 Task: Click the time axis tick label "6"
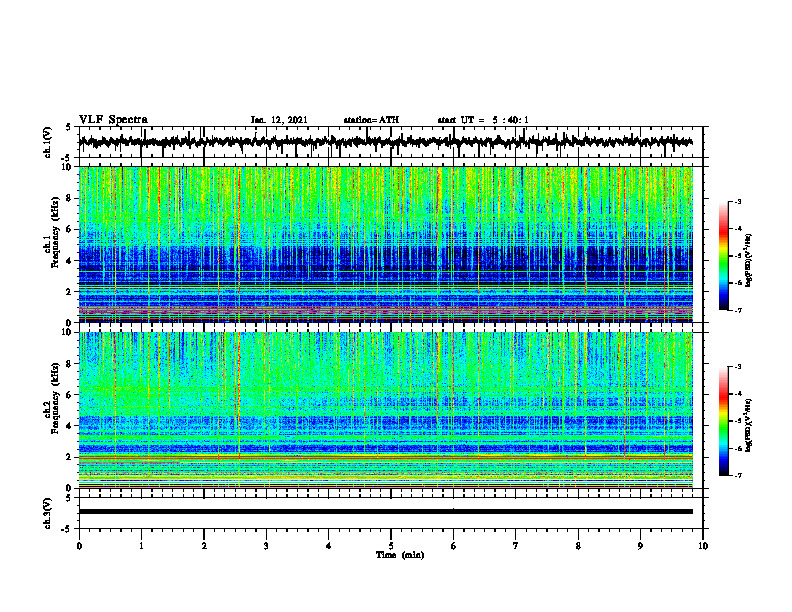(x=454, y=546)
